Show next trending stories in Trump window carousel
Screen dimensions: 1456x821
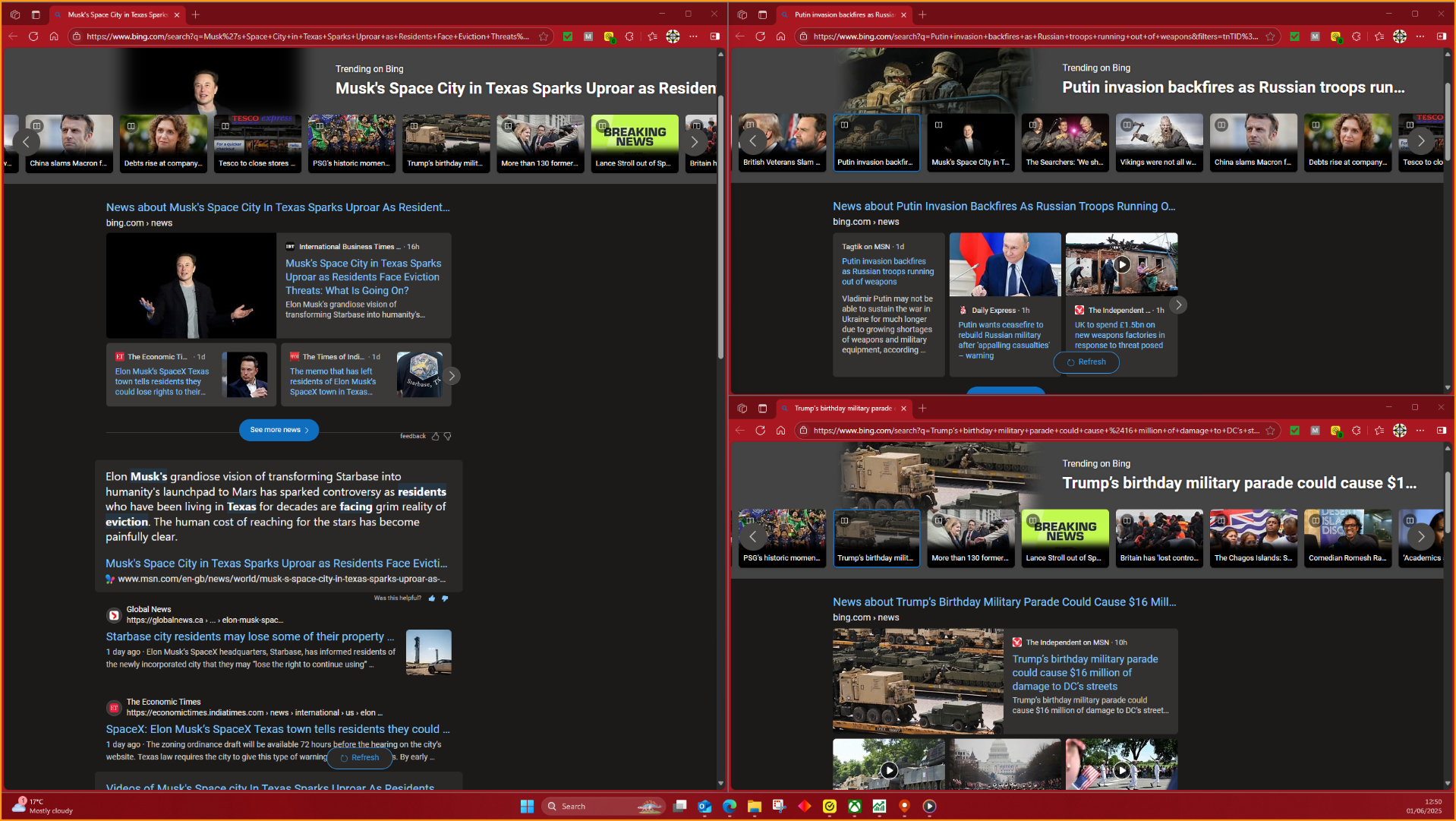tap(1421, 537)
